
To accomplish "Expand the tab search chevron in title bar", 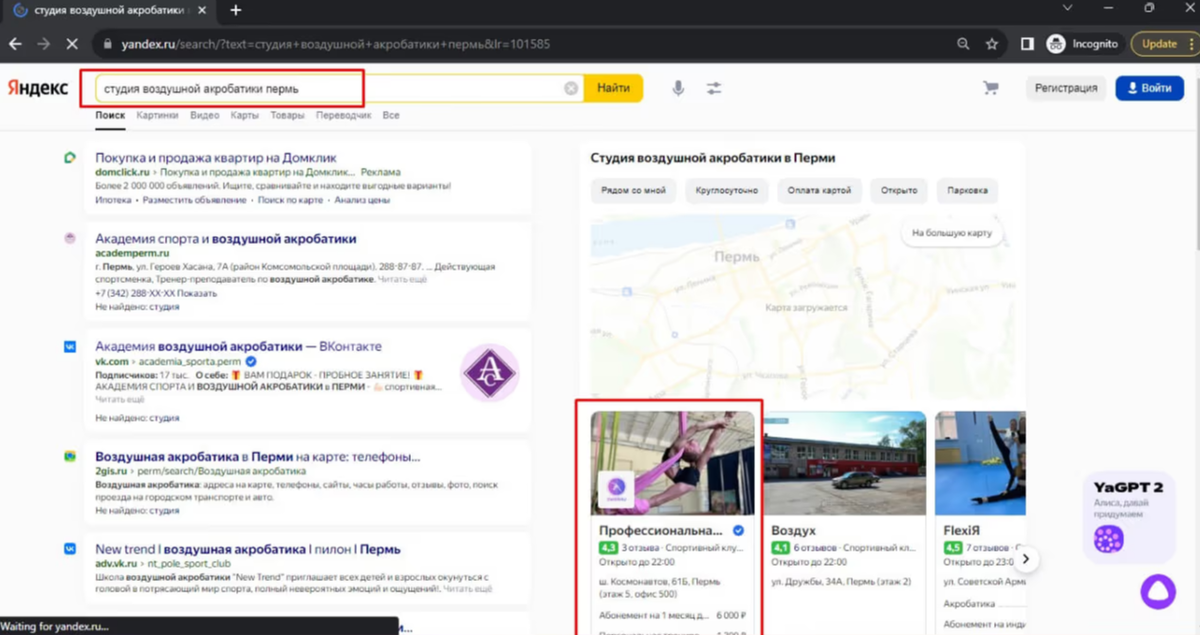I will coord(1067,9).
